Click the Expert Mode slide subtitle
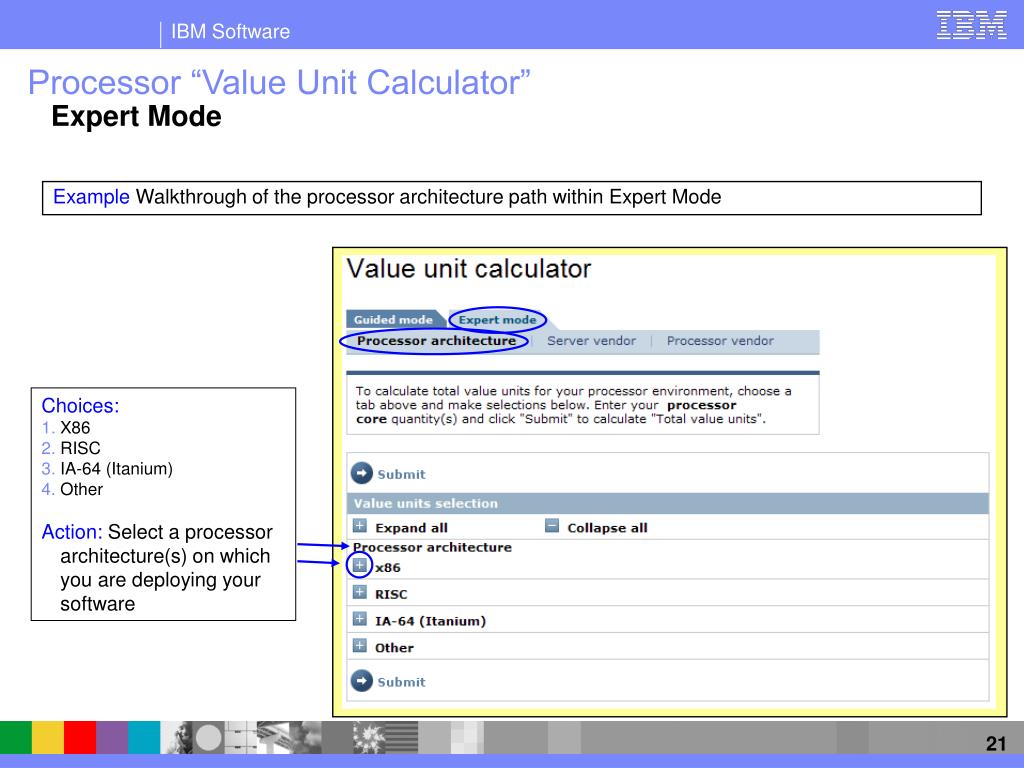This screenshot has height=768, width=1024. click(x=136, y=116)
